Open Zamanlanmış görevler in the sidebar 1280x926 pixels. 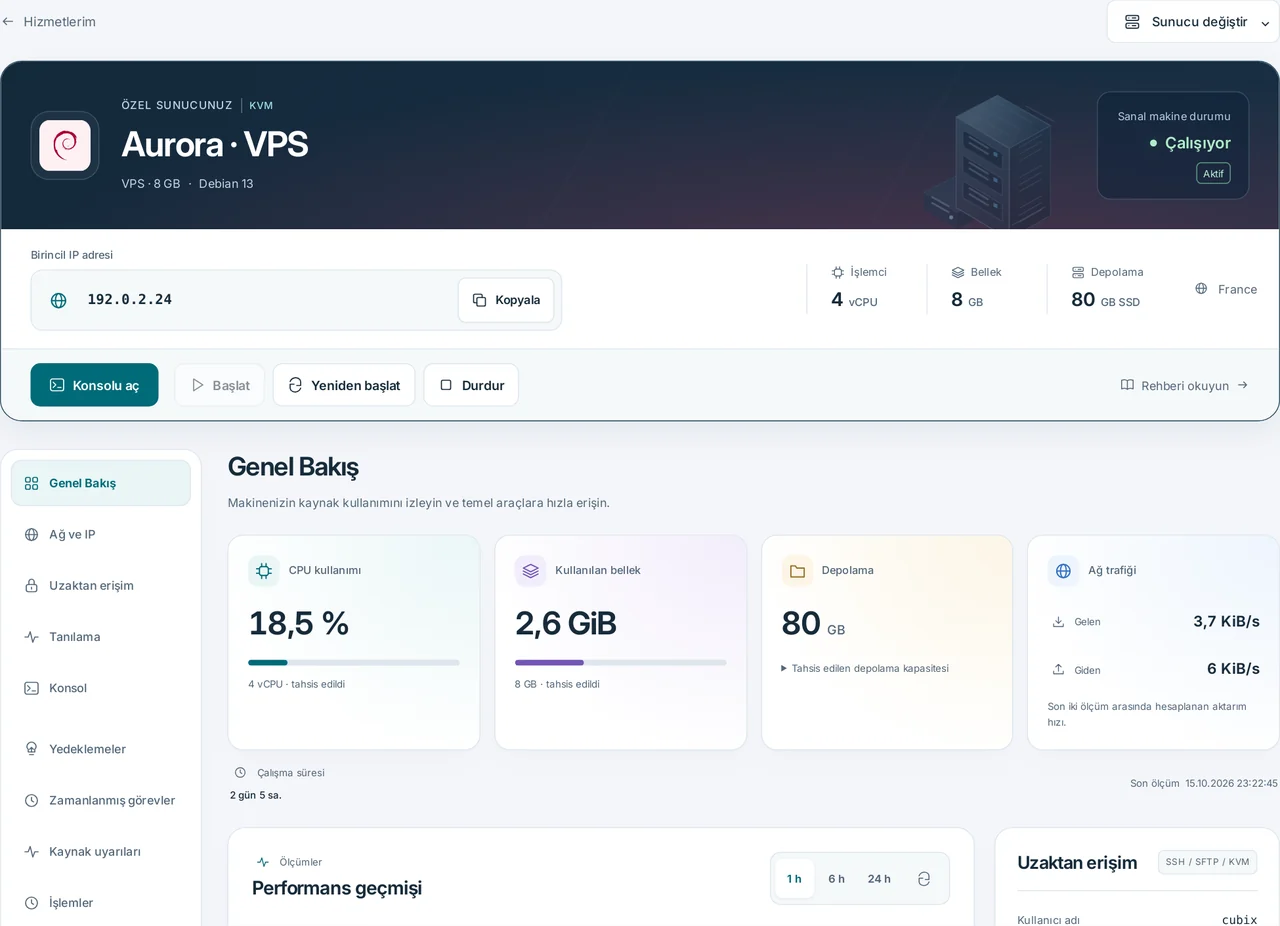click(101, 800)
